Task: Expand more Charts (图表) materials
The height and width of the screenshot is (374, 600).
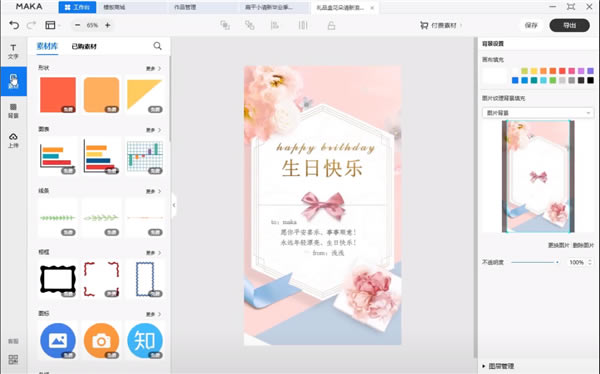Action: (x=153, y=130)
